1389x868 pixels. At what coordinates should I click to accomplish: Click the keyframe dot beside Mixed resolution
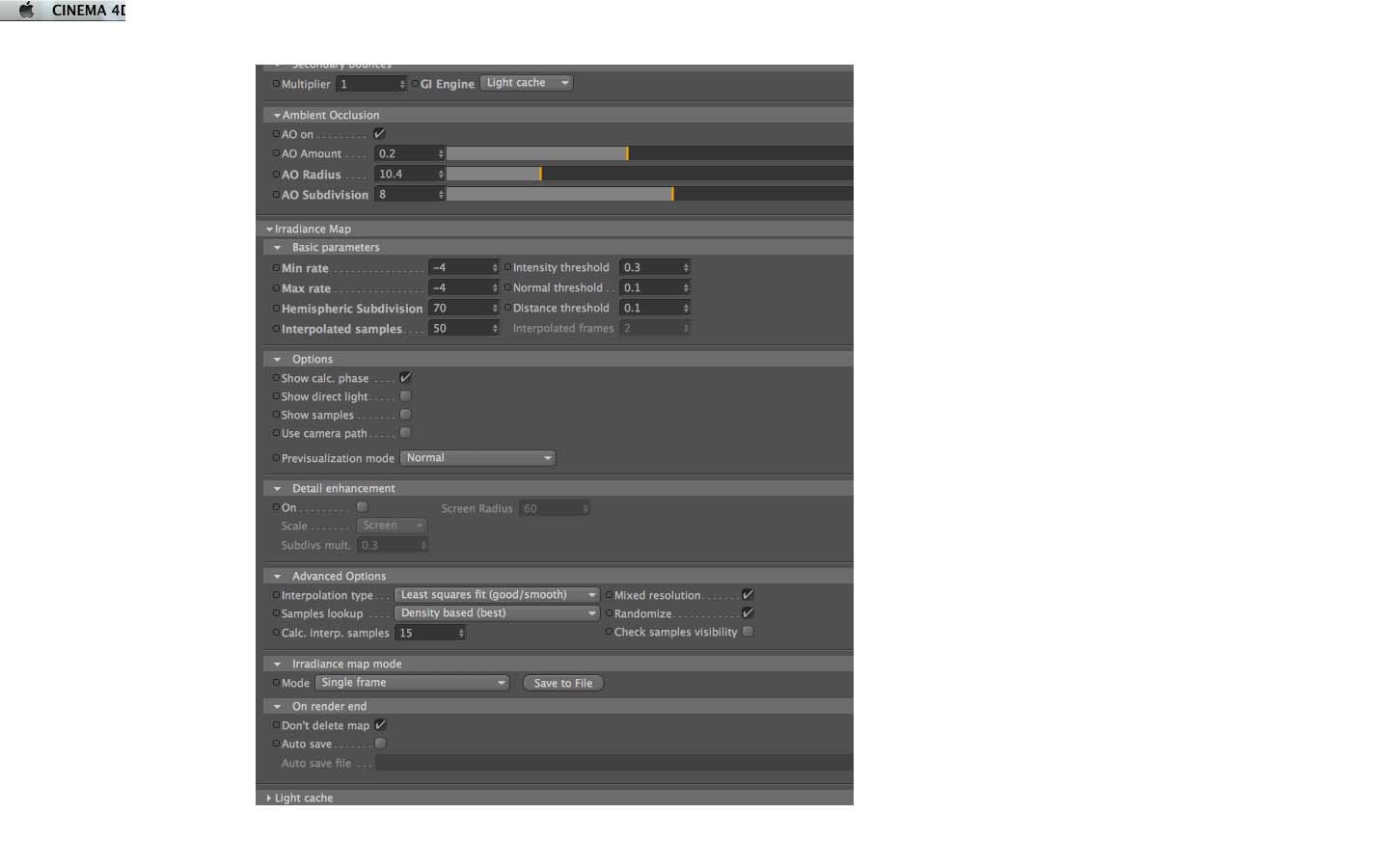click(609, 595)
